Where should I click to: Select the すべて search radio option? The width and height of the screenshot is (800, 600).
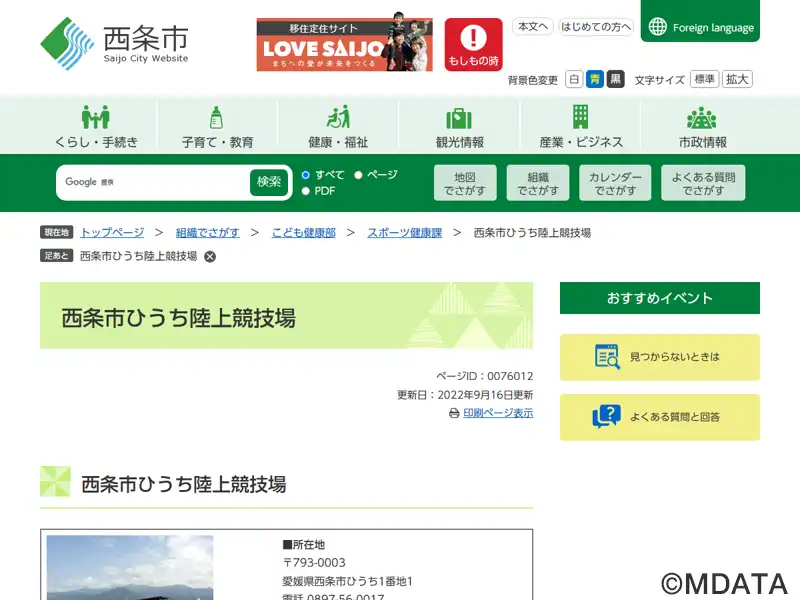point(306,175)
